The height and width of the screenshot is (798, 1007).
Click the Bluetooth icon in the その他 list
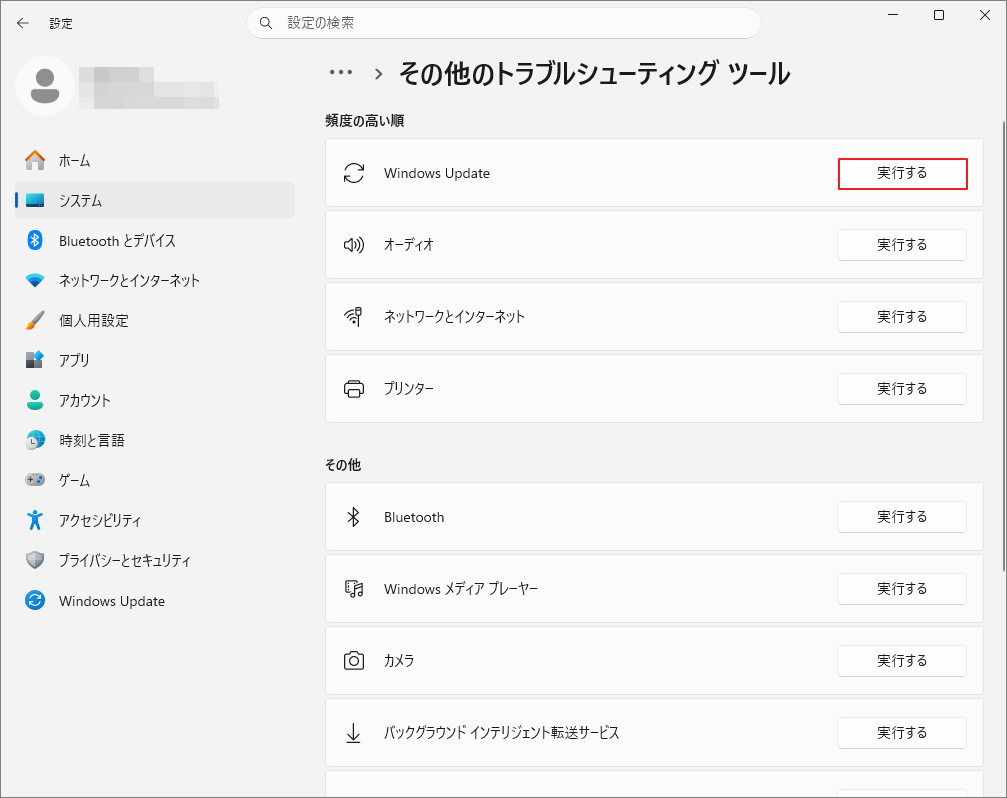pos(353,517)
